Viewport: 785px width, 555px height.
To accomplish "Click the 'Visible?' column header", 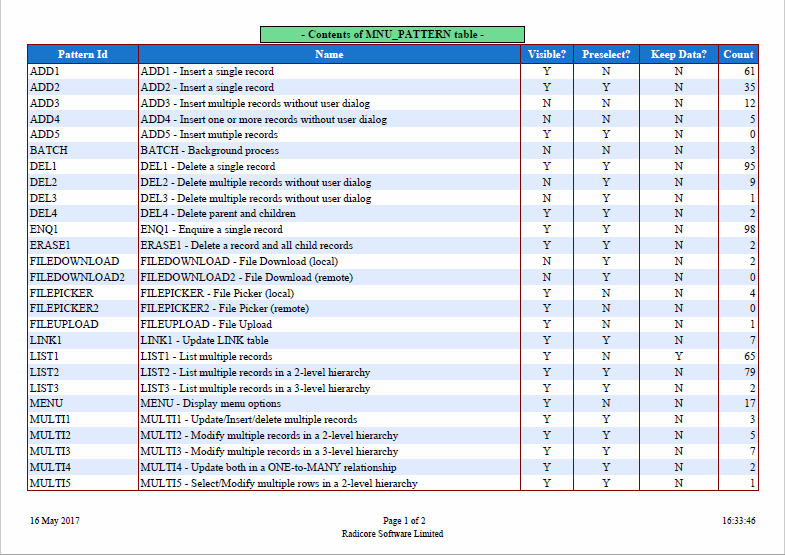I will 546,55.
